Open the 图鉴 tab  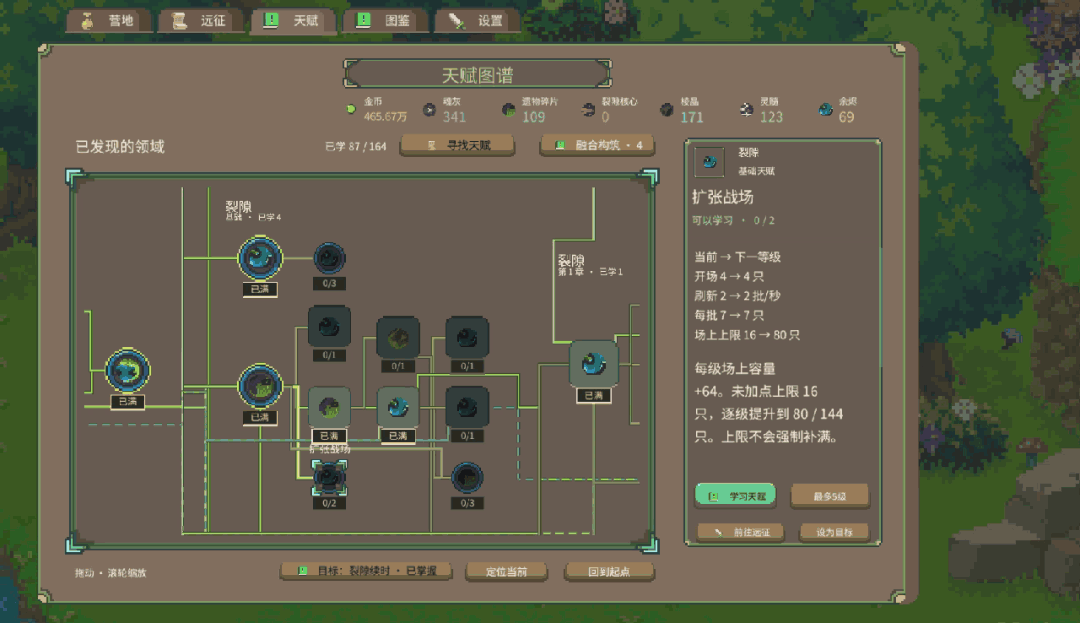tap(386, 21)
